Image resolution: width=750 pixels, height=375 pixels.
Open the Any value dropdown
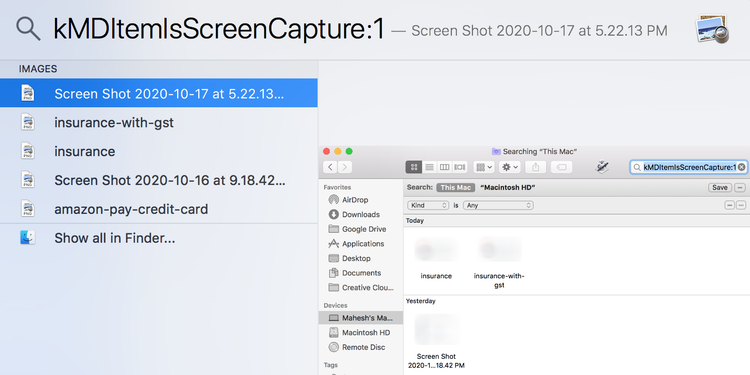coord(498,205)
